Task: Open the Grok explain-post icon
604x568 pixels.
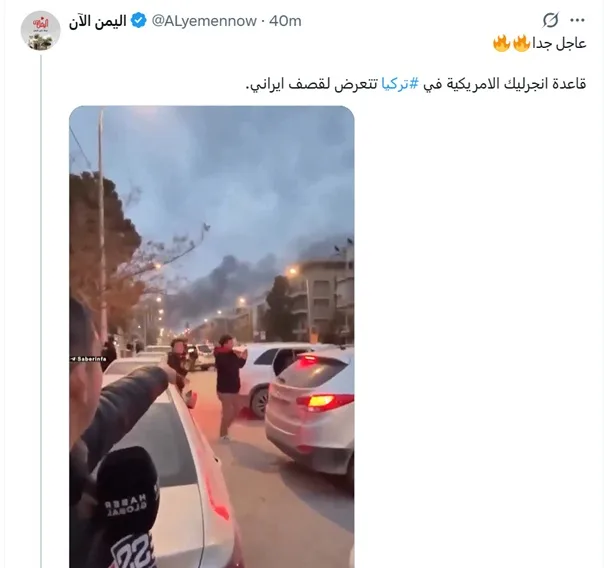Action: 550,20
